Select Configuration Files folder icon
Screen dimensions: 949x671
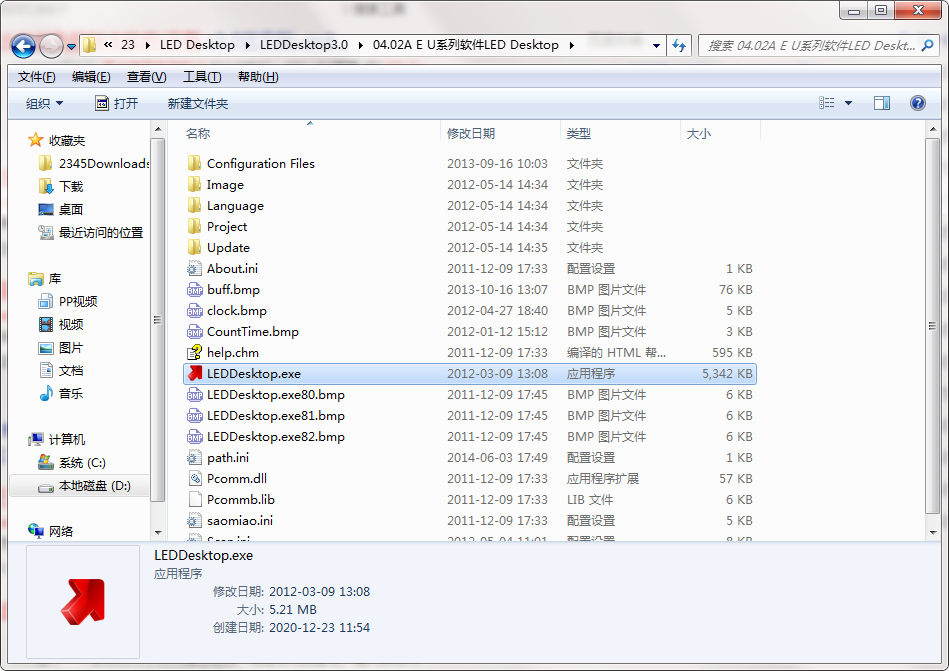pyautogui.click(x=194, y=163)
